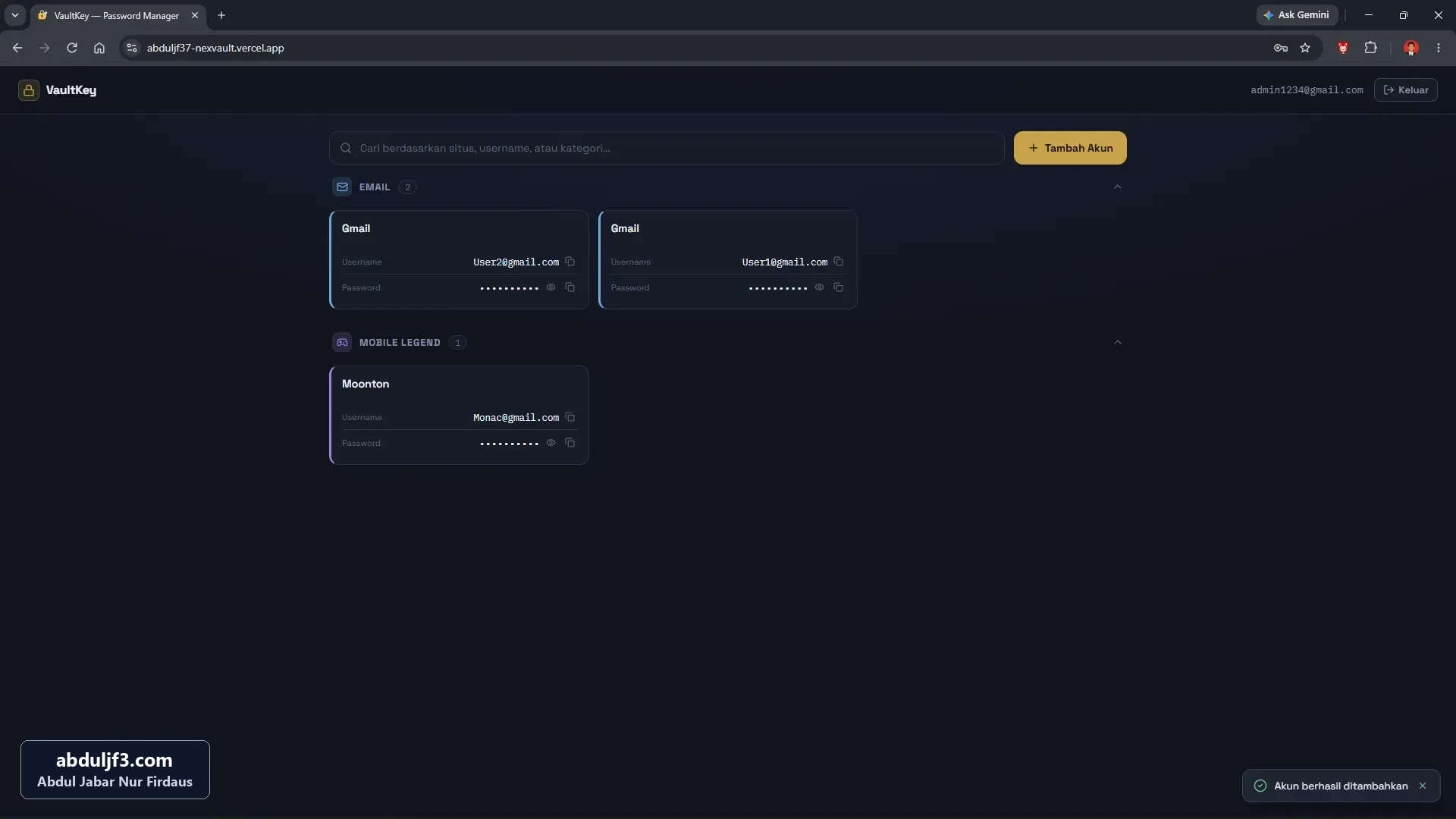1456x819 pixels.
Task: Open the Gmail card for User2@gmail.com
Action: click(459, 259)
